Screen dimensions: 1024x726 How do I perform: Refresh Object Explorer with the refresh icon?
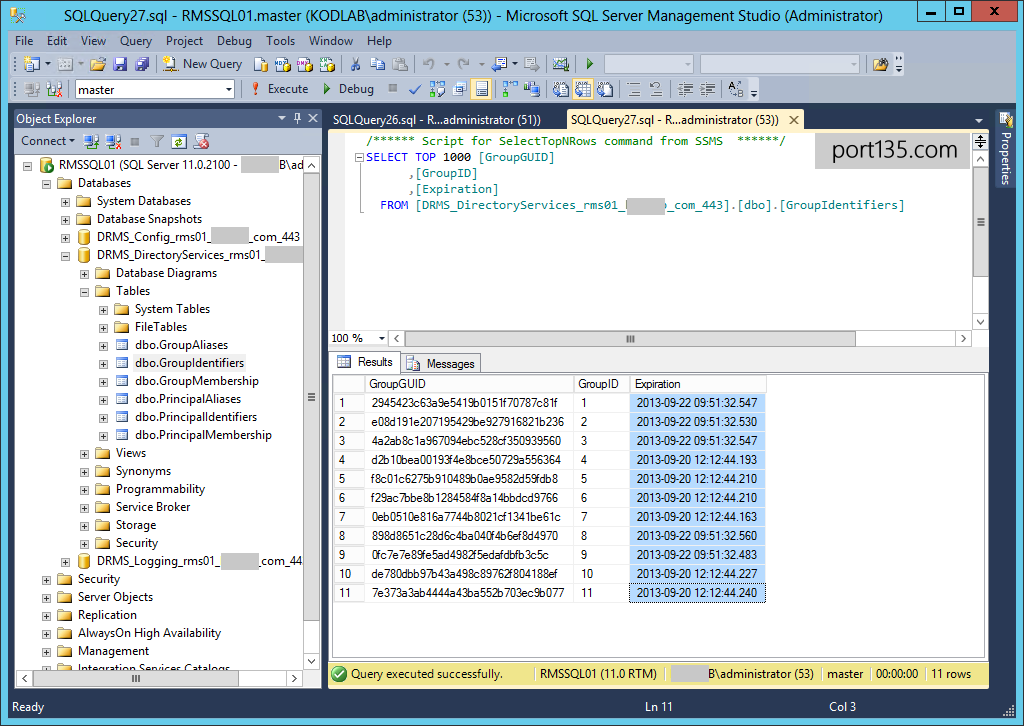(179, 142)
